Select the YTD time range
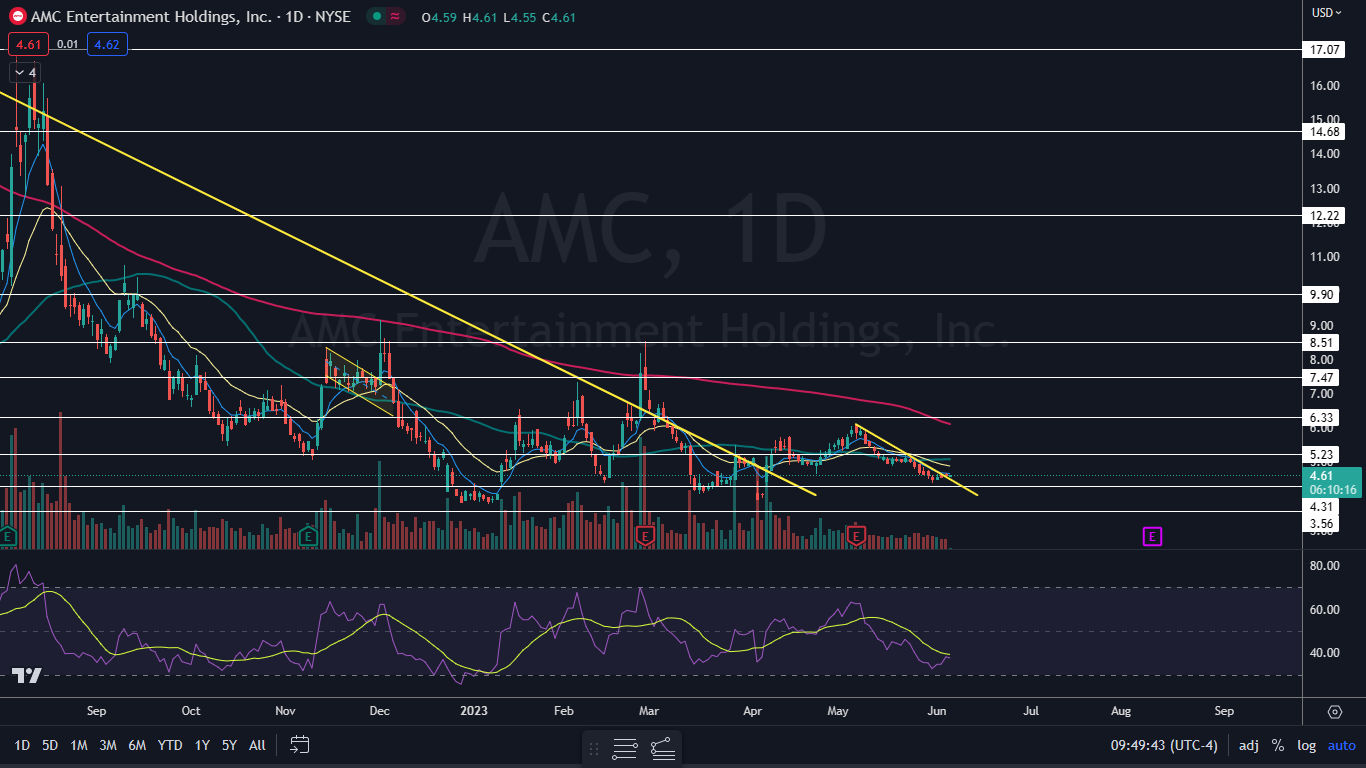Viewport: 1366px width, 768px height. tap(170, 745)
